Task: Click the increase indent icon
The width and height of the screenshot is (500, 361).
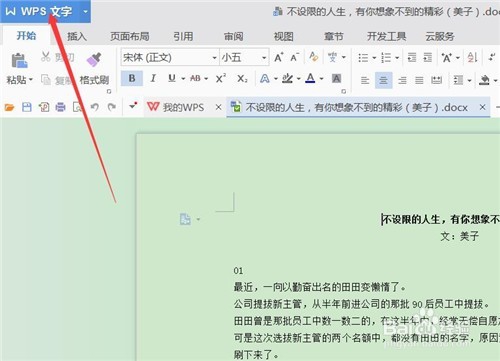Action: point(428,58)
